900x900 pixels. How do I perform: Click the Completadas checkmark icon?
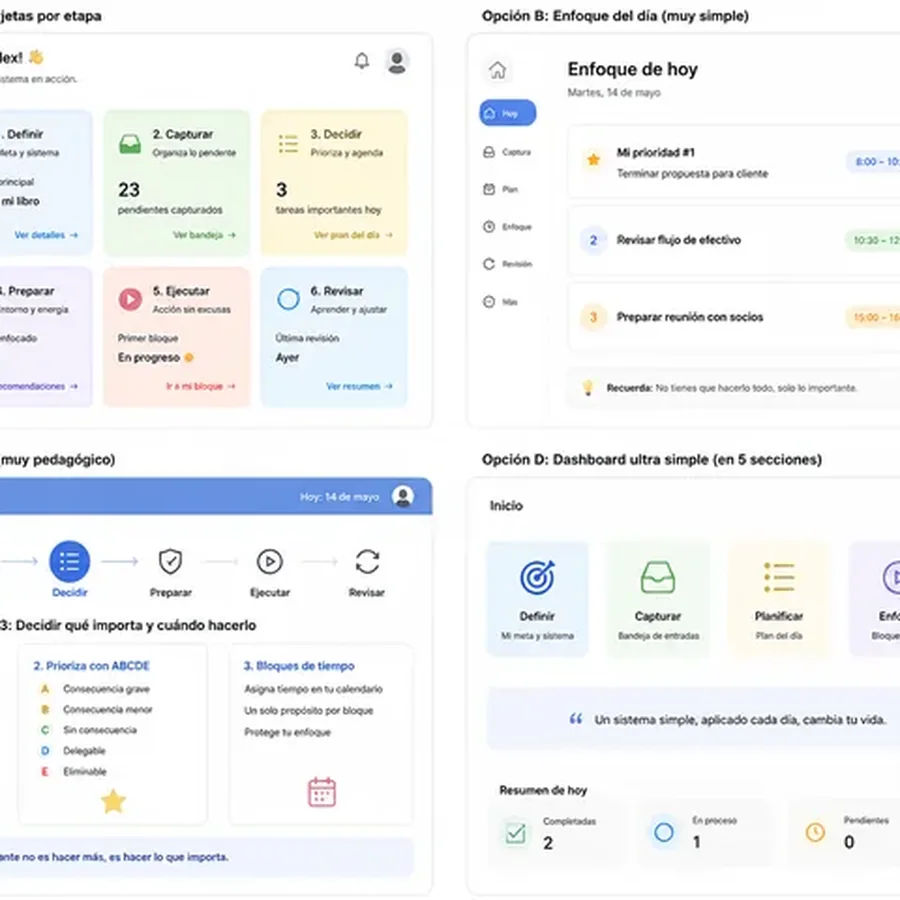coord(515,833)
